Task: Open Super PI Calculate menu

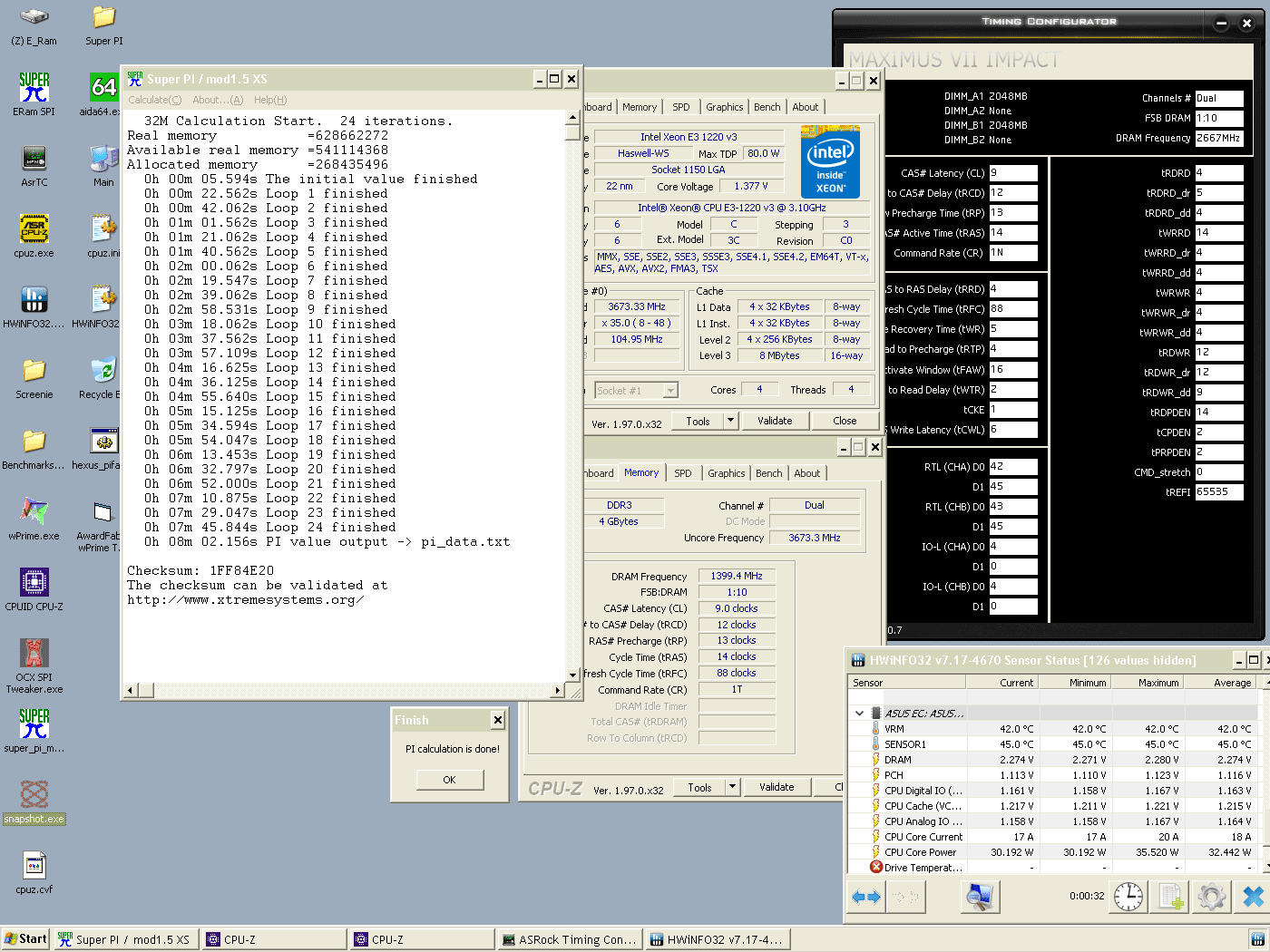Action: coord(154,100)
